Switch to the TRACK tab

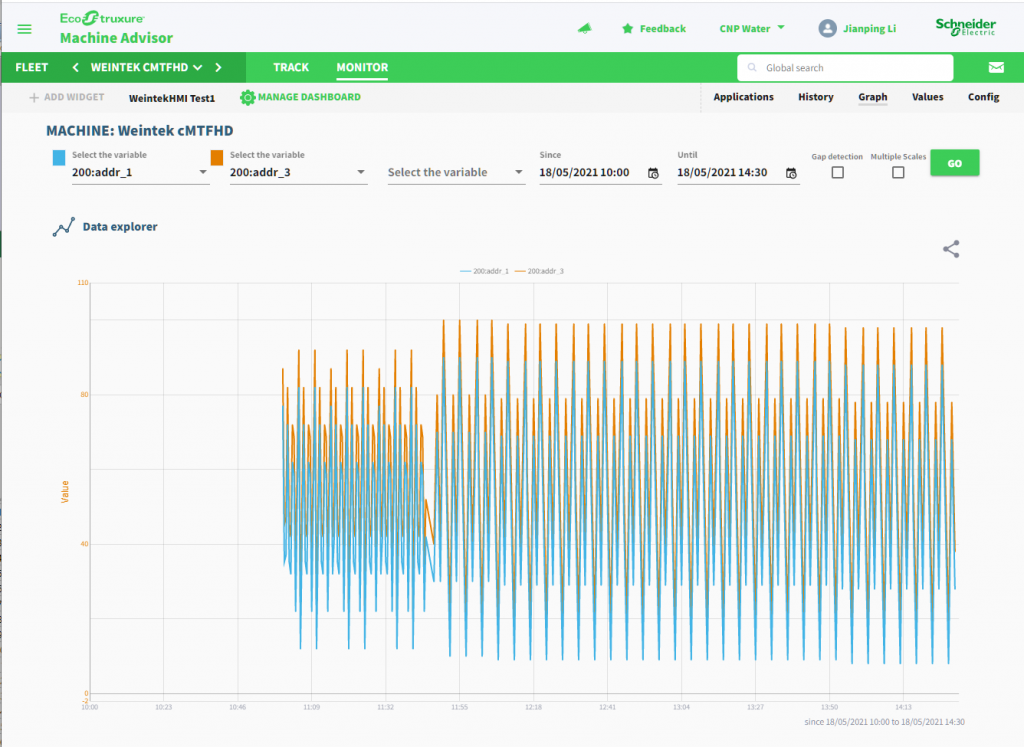click(x=291, y=67)
